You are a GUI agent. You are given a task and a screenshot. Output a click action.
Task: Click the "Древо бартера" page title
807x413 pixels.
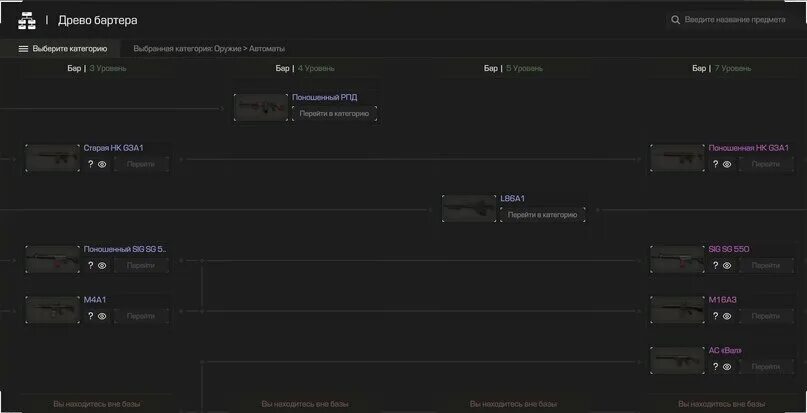point(98,21)
